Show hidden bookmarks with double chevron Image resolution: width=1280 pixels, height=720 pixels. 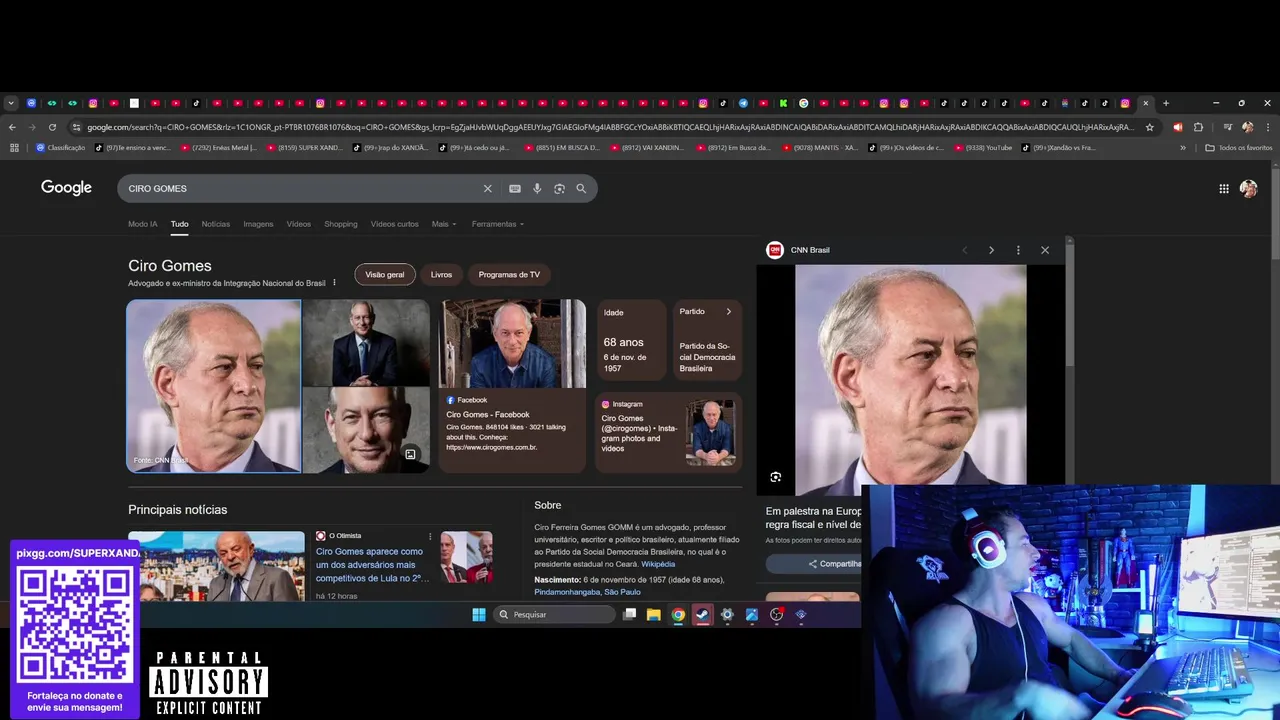coord(1183,148)
